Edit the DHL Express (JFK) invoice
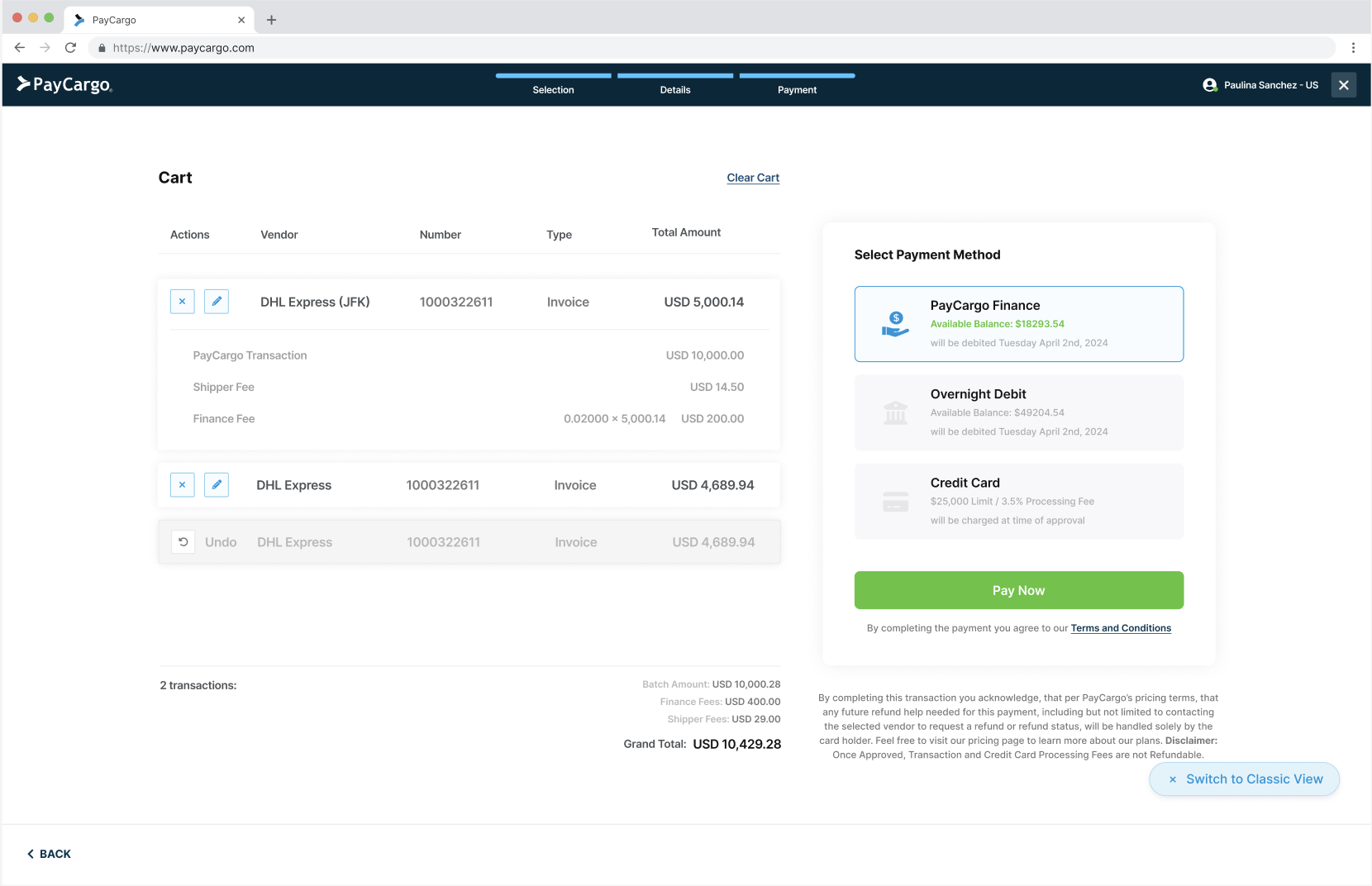 coord(217,302)
